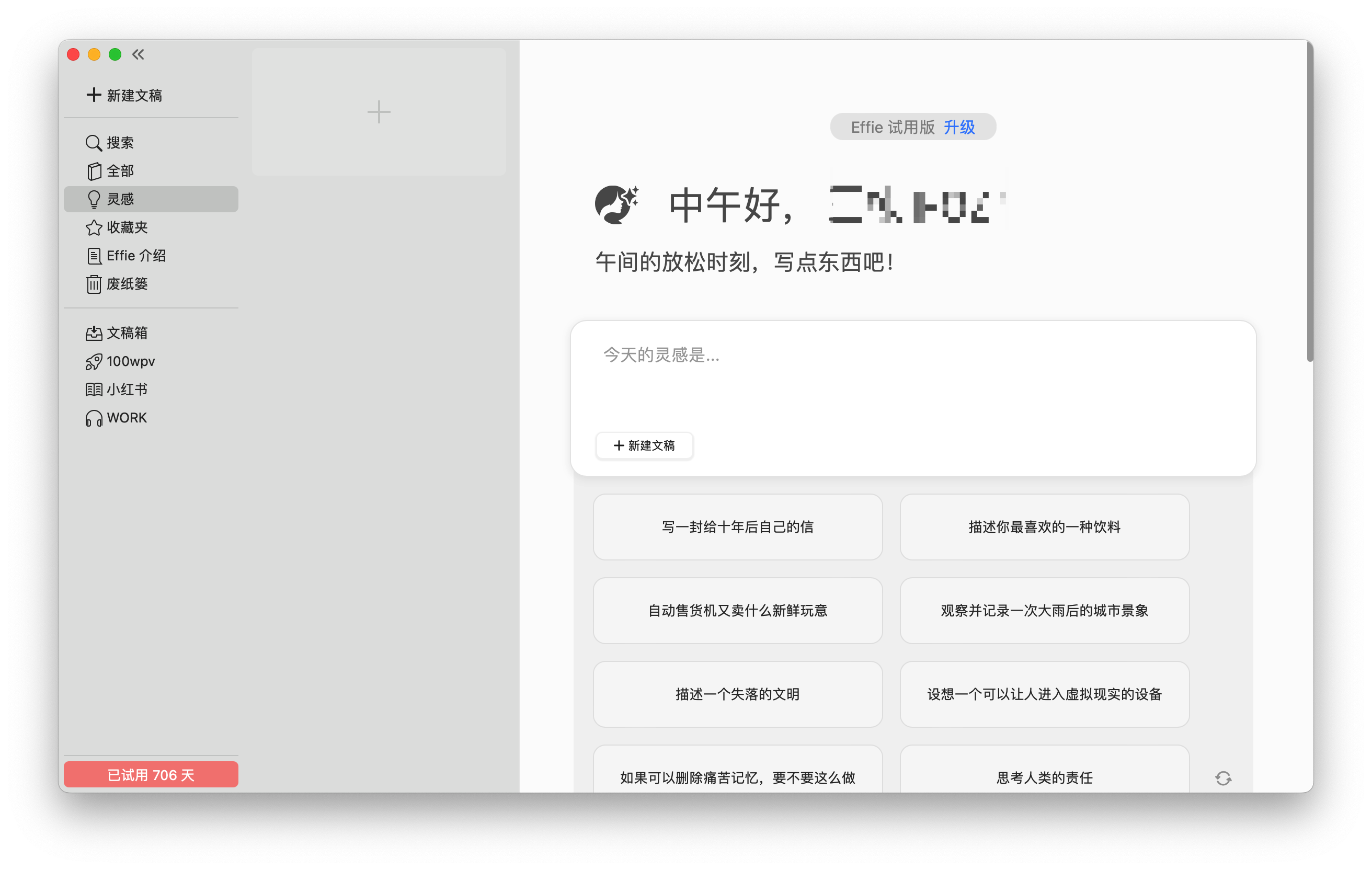Select the 灵感 lightbulb icon
The image size is (1372, 870).
click(x=94, y=199)
